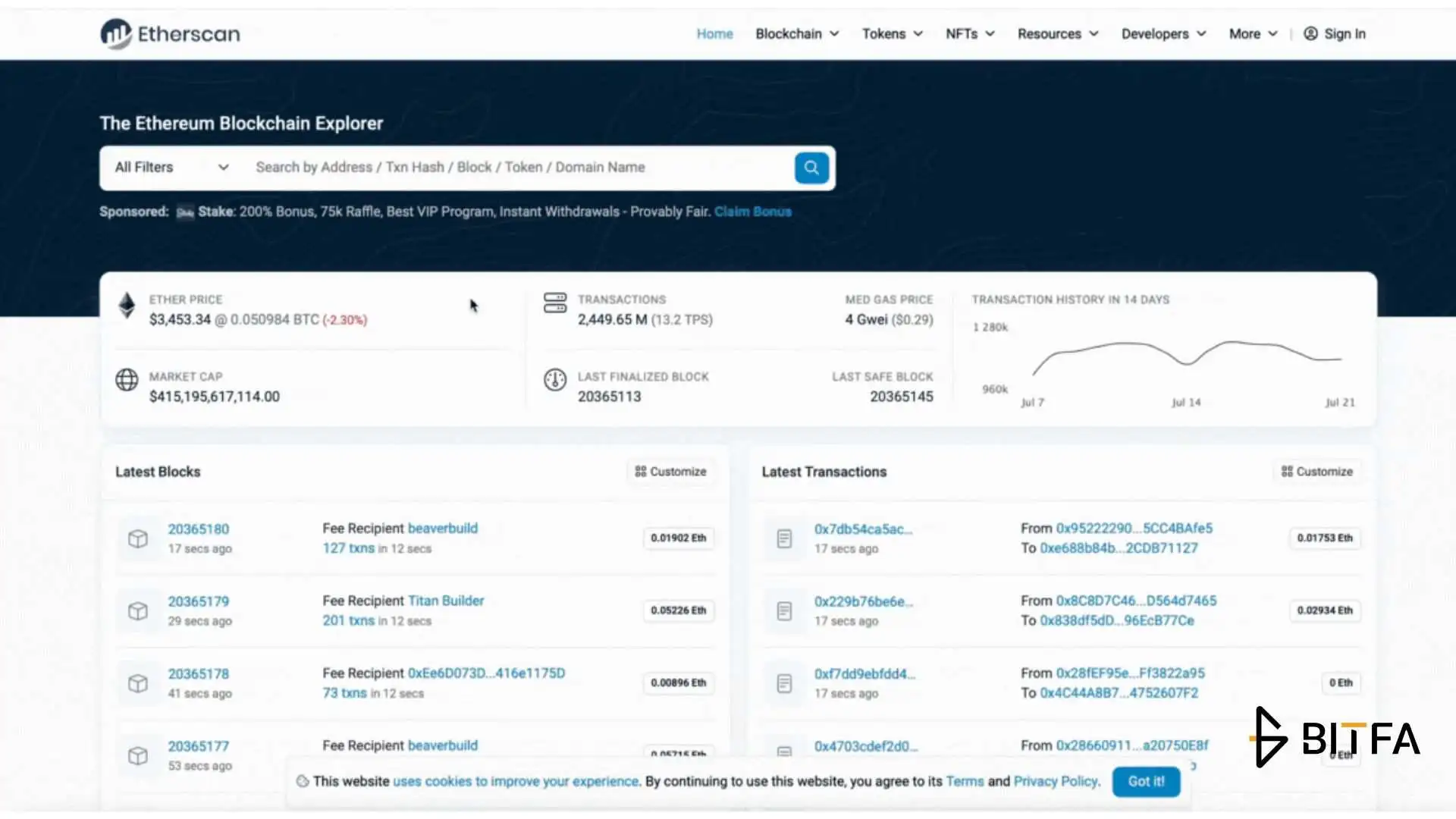Click last safe block 20365145
The image size is (1456, 819).
(901, 397)
